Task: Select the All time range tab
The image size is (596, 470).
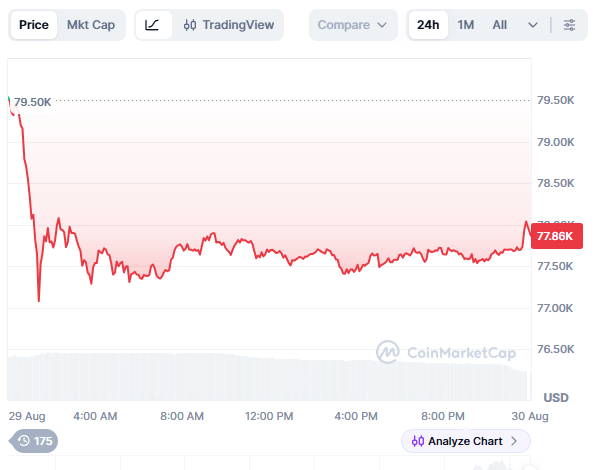Action: click(x=499, y=25)
